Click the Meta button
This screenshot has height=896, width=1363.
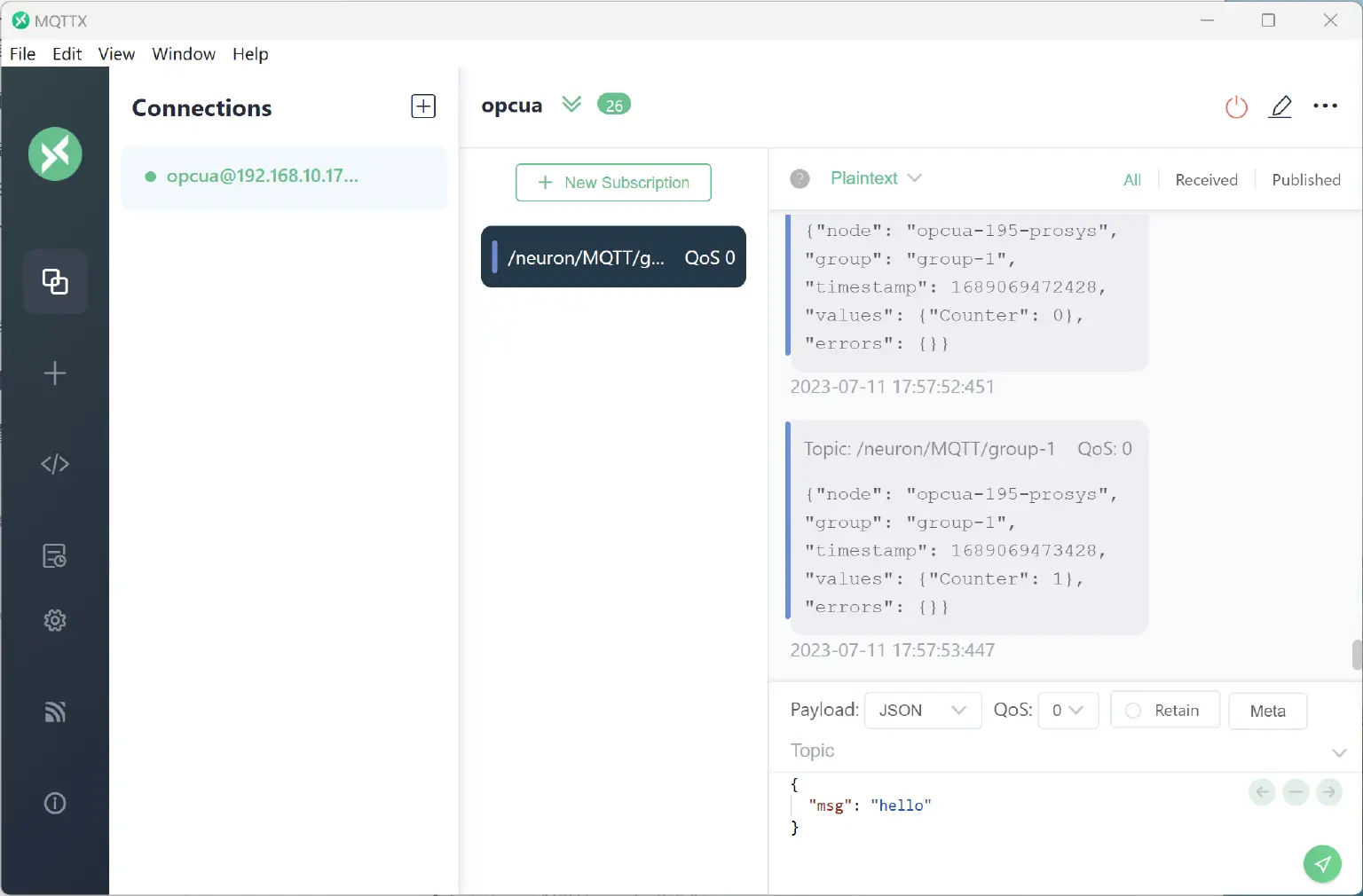coord(1267,711)
